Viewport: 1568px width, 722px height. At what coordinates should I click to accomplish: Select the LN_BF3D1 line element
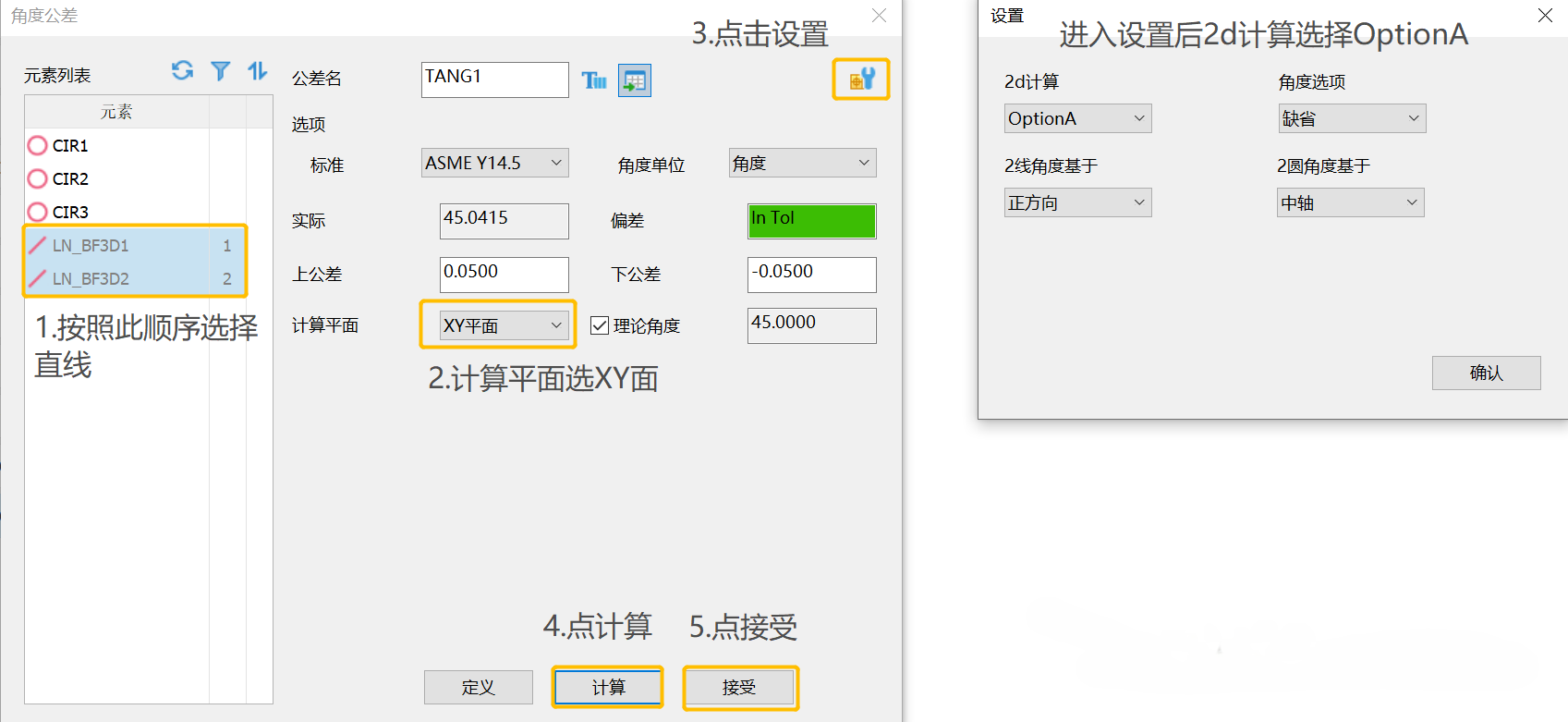[x=91, y=246]
